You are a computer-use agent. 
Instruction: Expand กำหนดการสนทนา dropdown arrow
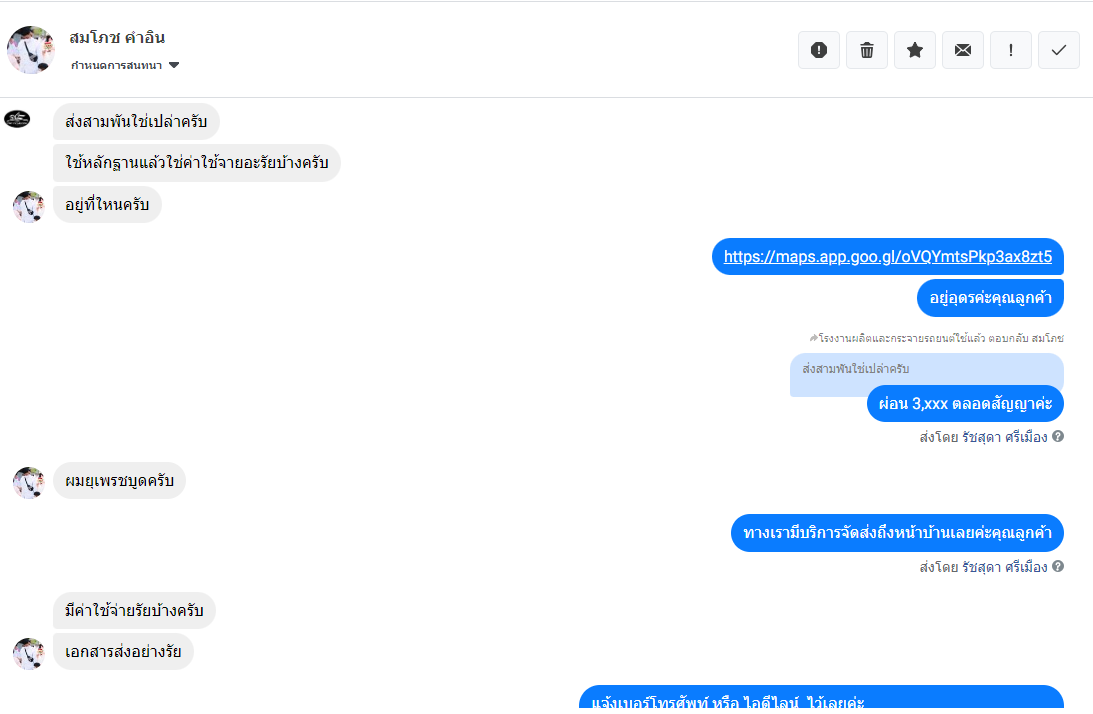point(174,65)
